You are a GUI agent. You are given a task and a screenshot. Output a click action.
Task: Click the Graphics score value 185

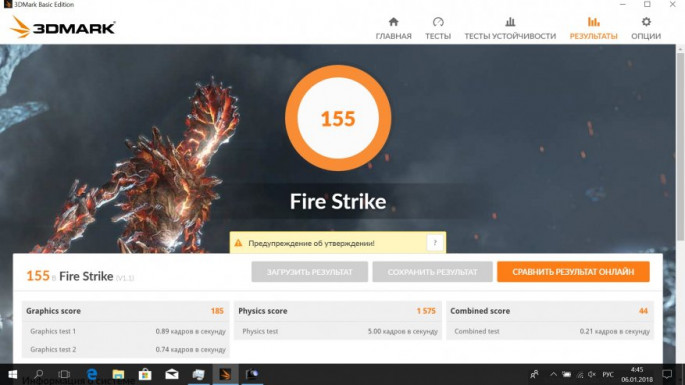(x=217, y=311)
